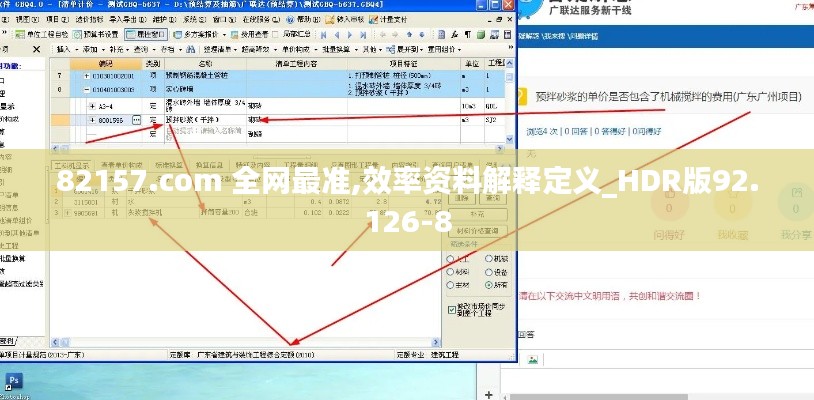
Task: Switch to the 换算信息 tab
Action: click(209, 165)
